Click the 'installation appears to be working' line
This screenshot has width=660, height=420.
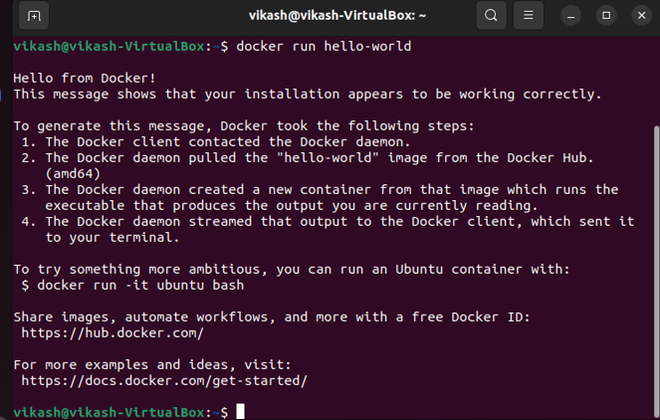point(306,94)
